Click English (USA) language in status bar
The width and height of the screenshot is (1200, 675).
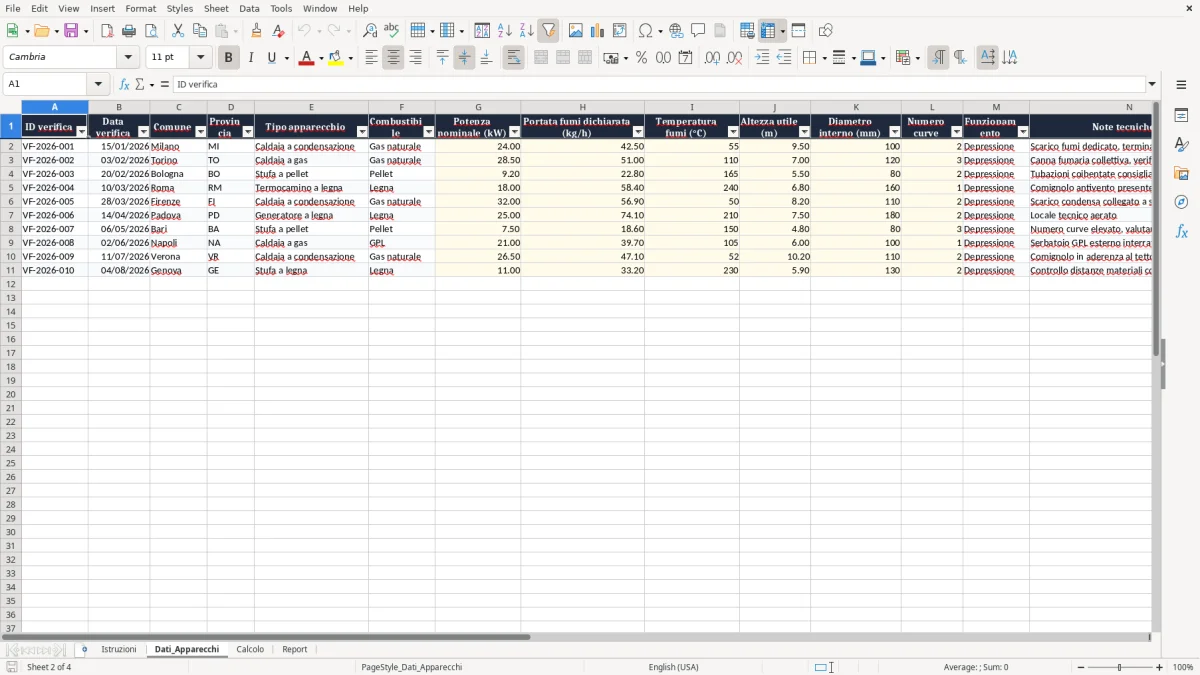tap(673, 667)
